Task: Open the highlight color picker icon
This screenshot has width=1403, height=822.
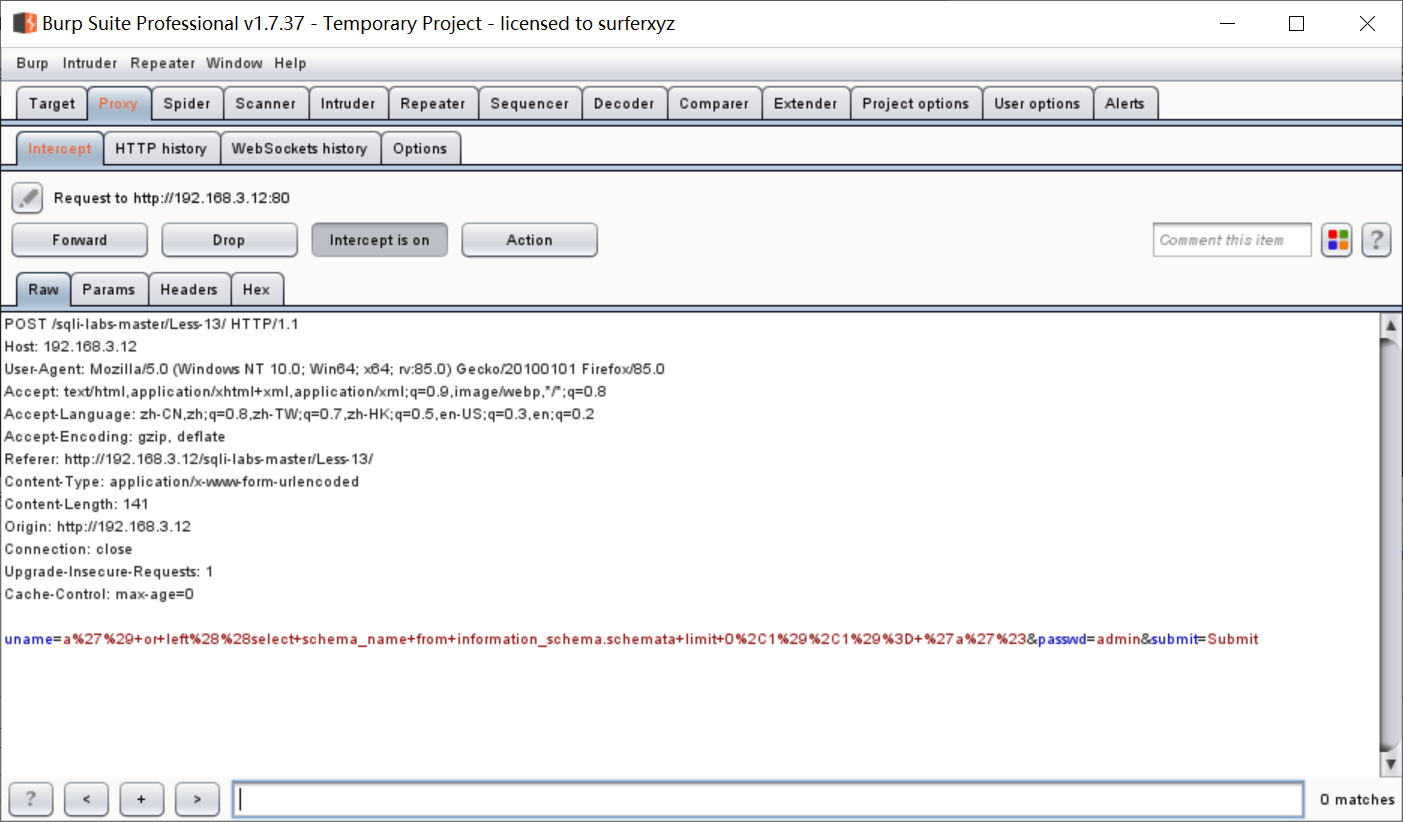Action: point(1337,240)
